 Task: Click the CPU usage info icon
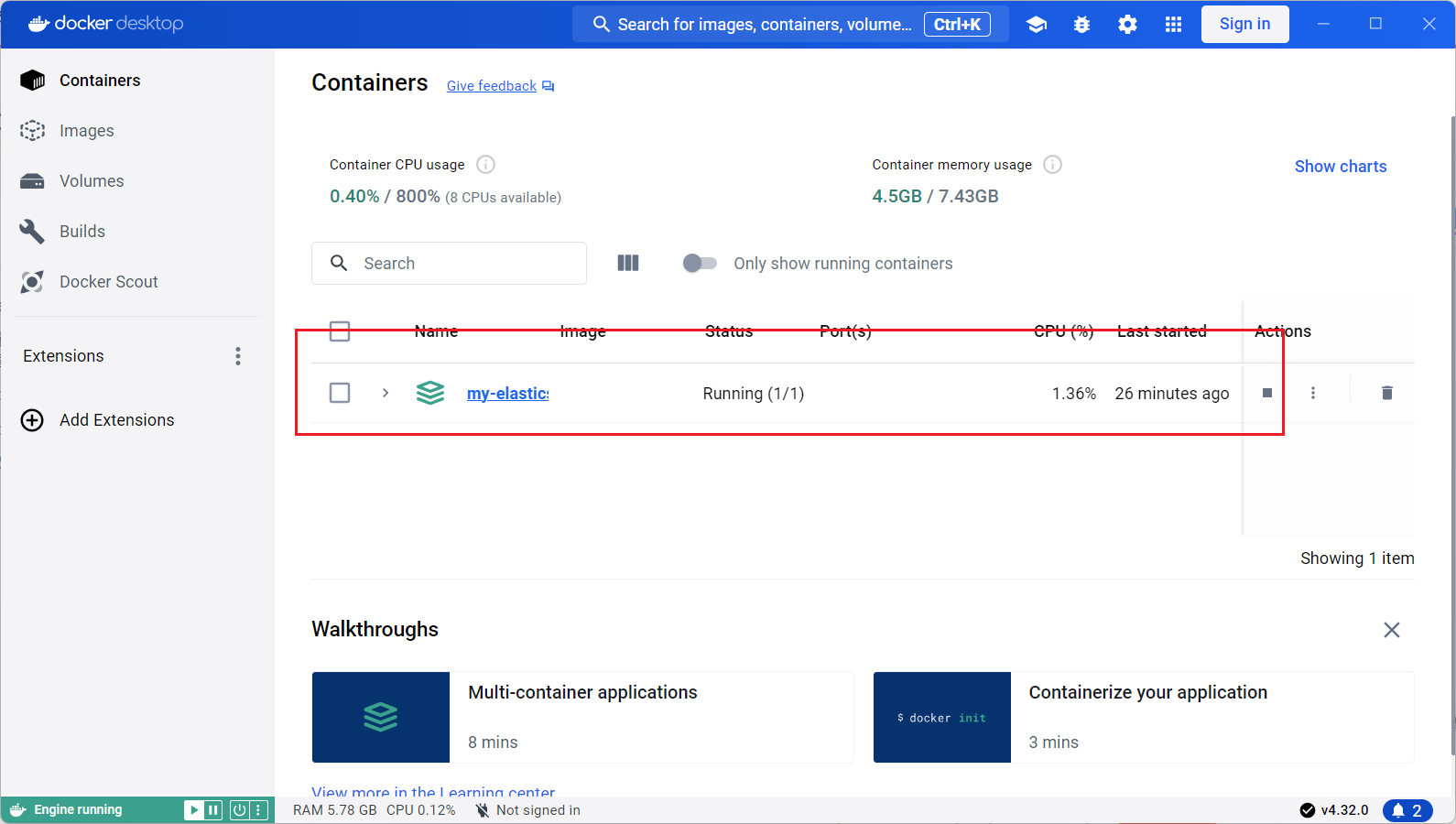tap(486, 165)
